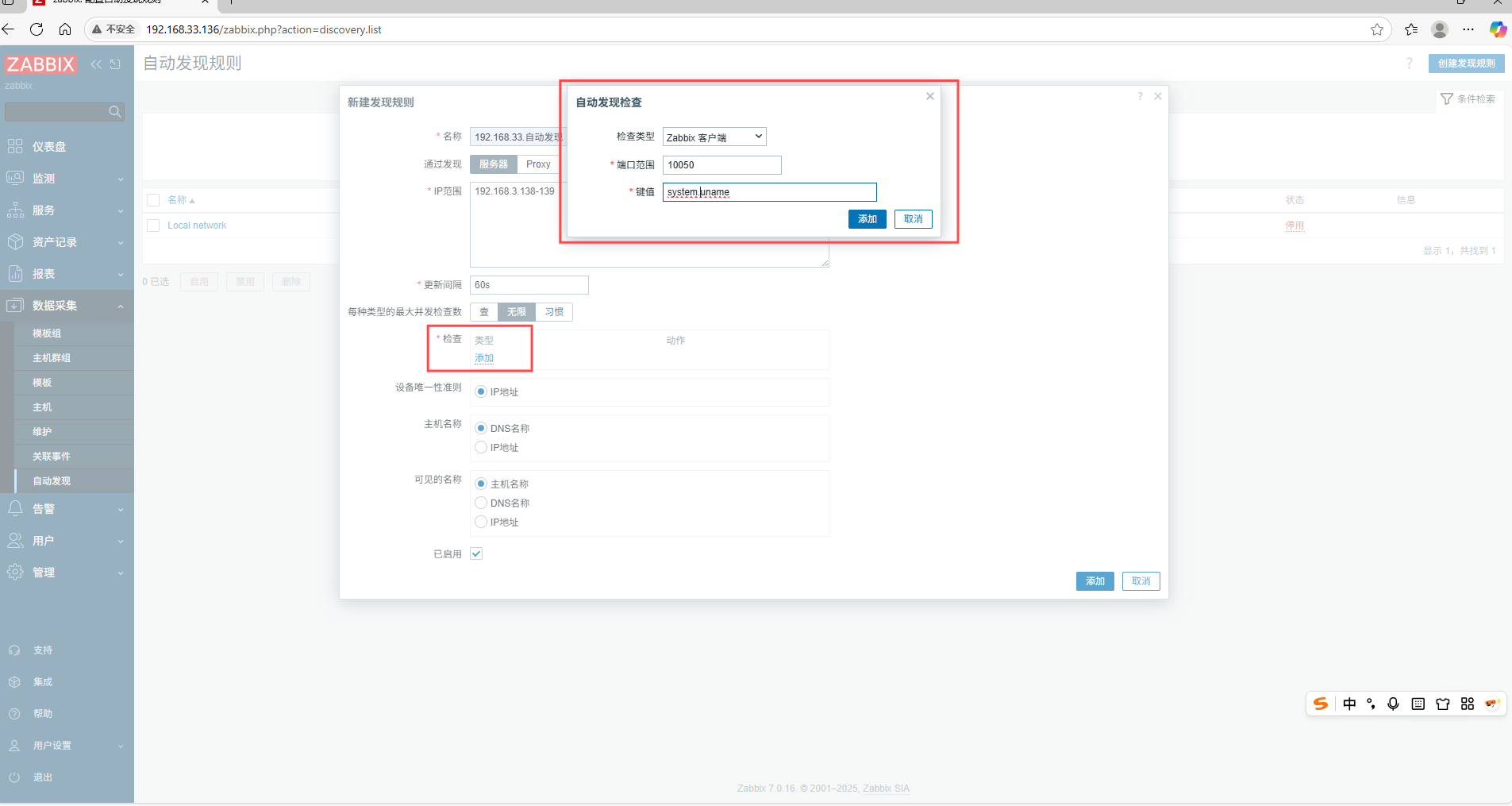
Task: Expand the 服务 services menu
Action: [67, 210]
